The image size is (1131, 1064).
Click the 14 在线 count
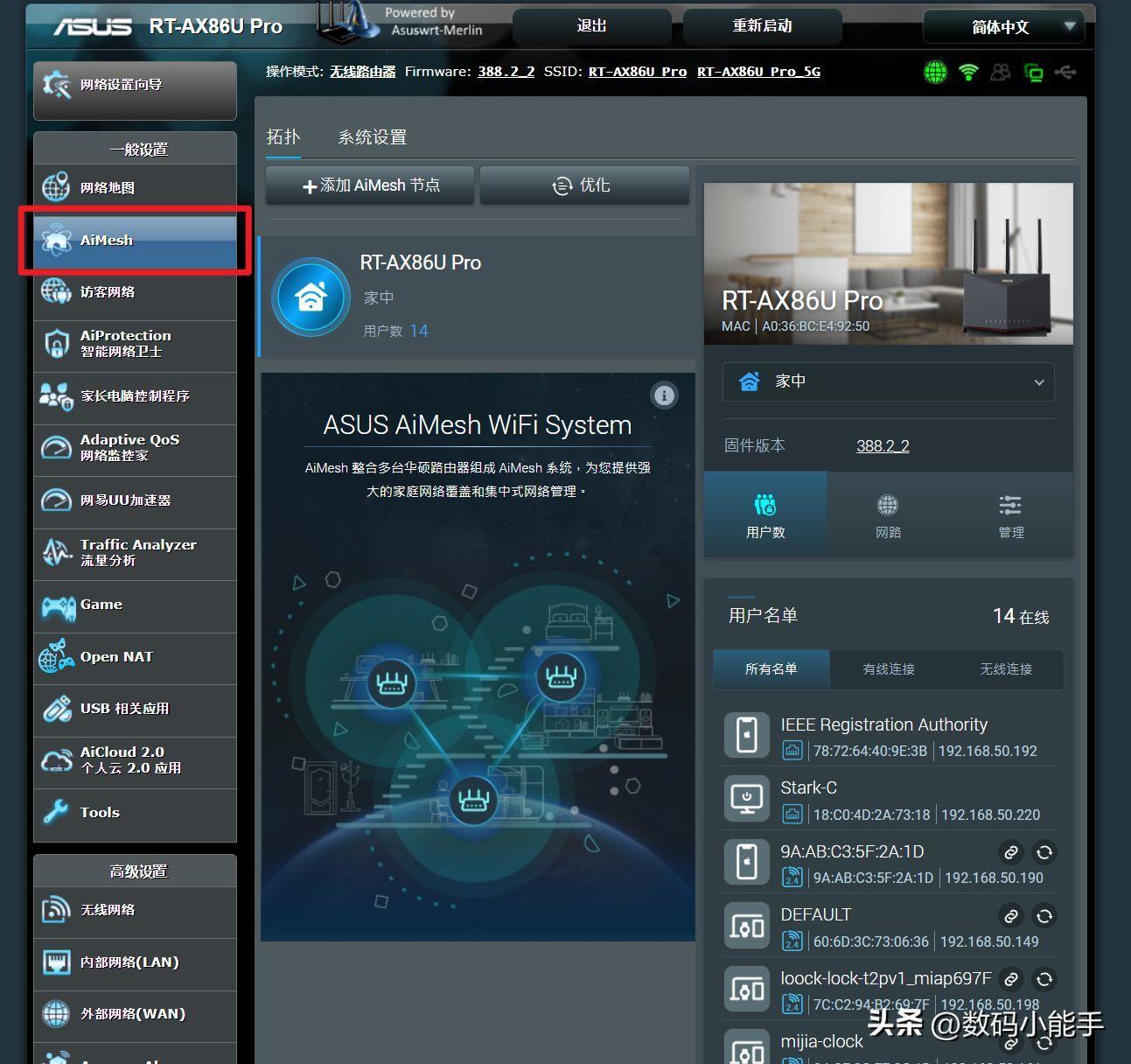pyautogui.click(x=1021, y=616)
